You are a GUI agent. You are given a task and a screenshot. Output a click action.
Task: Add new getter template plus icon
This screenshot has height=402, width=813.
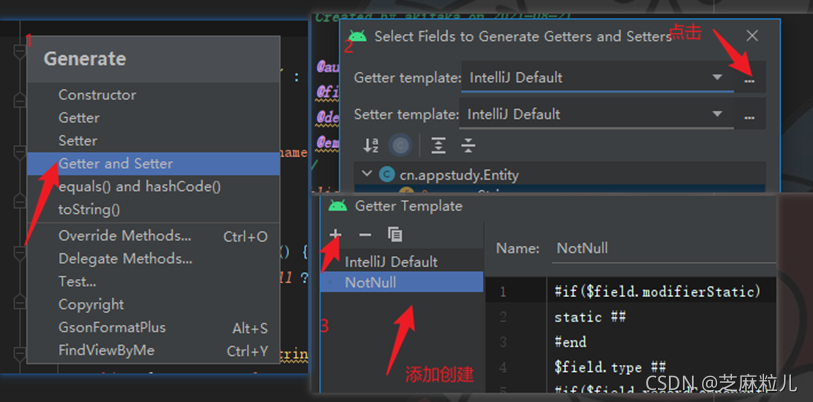pos(335,235)
